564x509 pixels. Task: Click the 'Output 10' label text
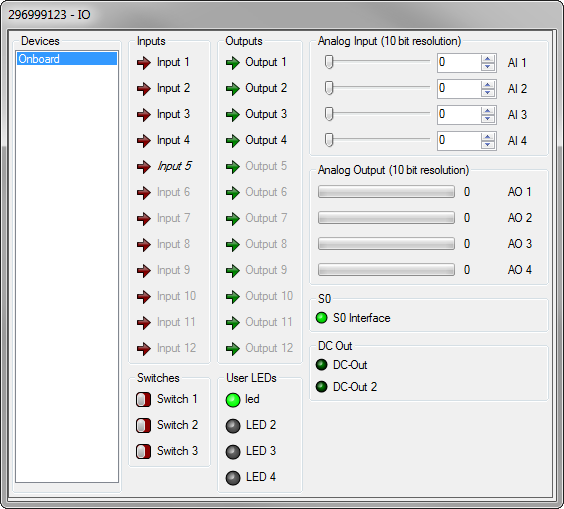[x=269, y=296]
